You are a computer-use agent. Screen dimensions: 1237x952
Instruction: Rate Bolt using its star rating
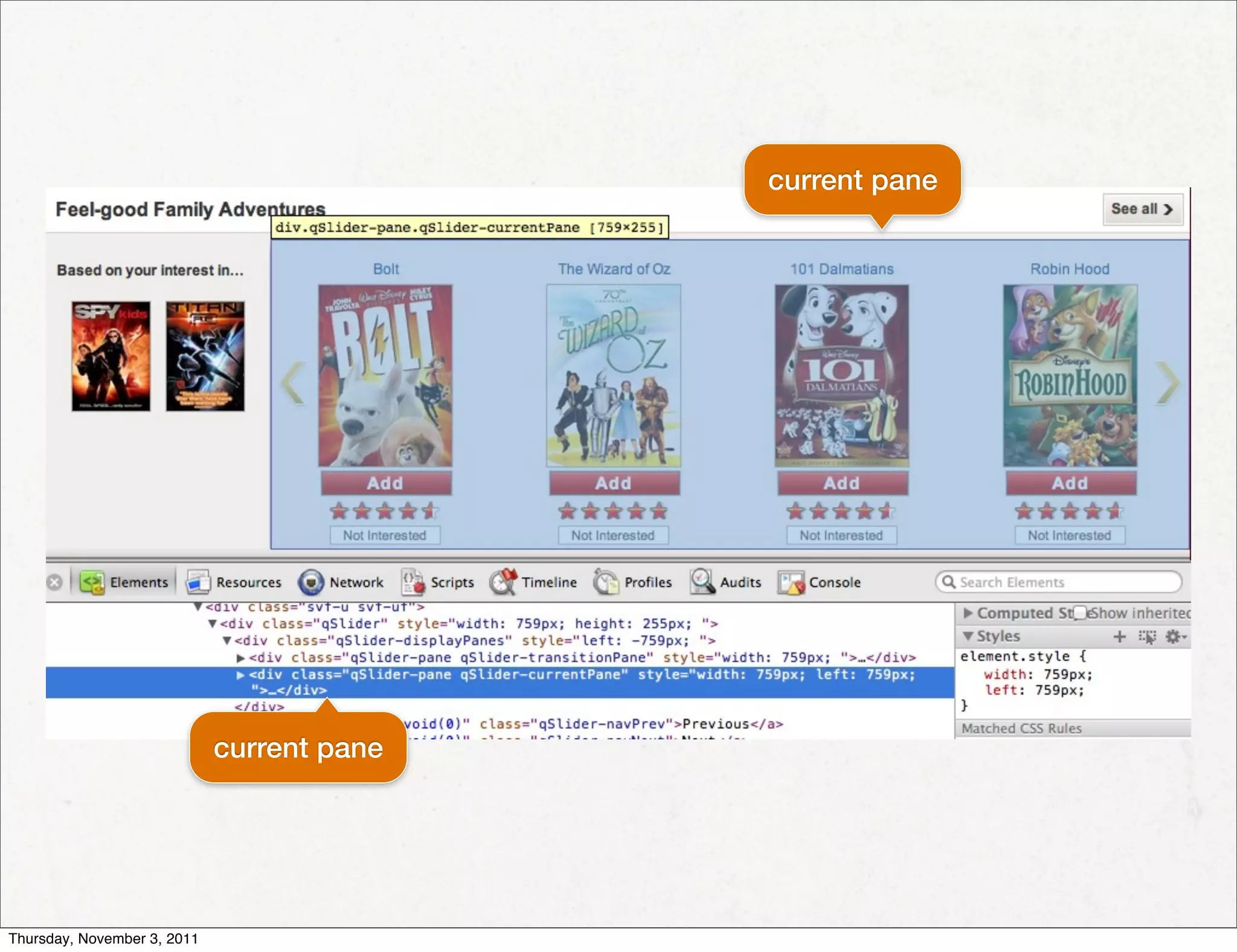[385, 511]
